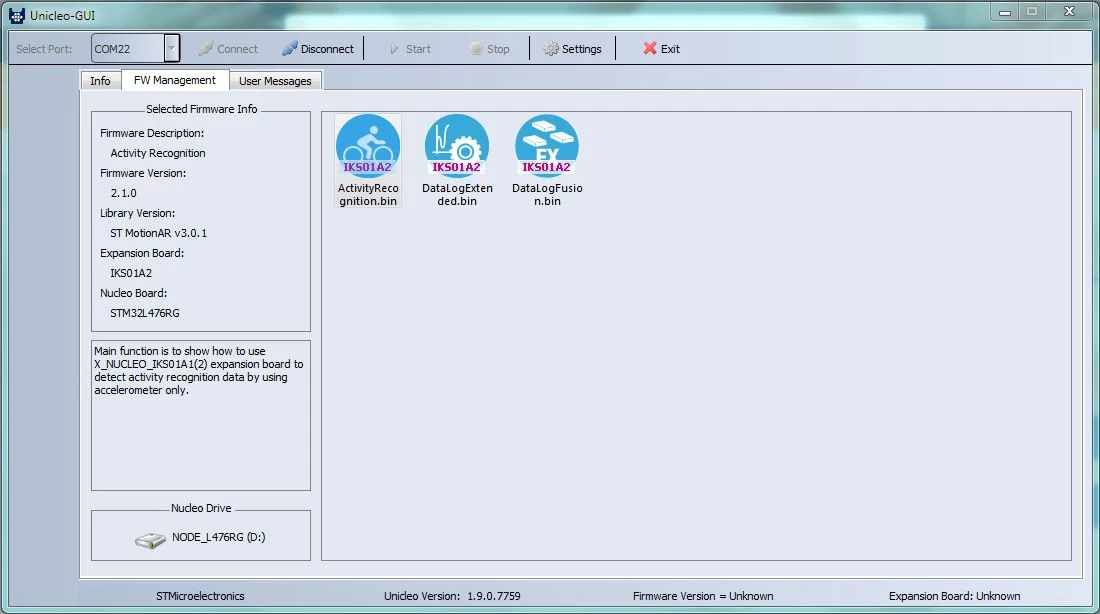
Task: Switch to the Info tab
Action: click(x=100, y=81)
